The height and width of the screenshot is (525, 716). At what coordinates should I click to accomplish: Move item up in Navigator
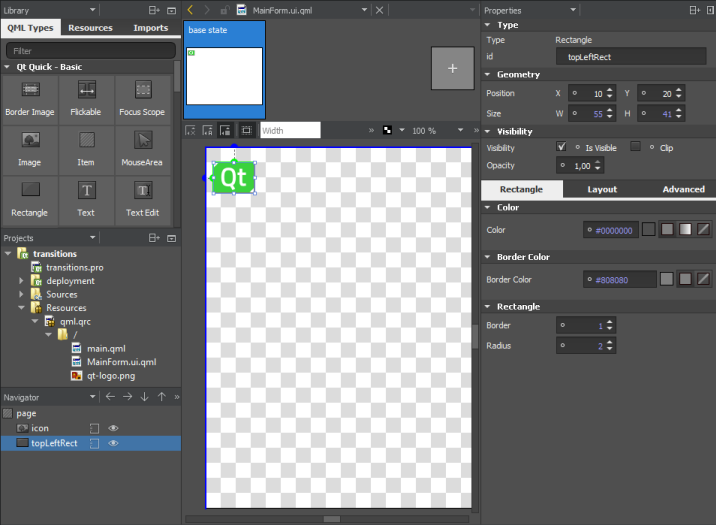pos(162,397)
